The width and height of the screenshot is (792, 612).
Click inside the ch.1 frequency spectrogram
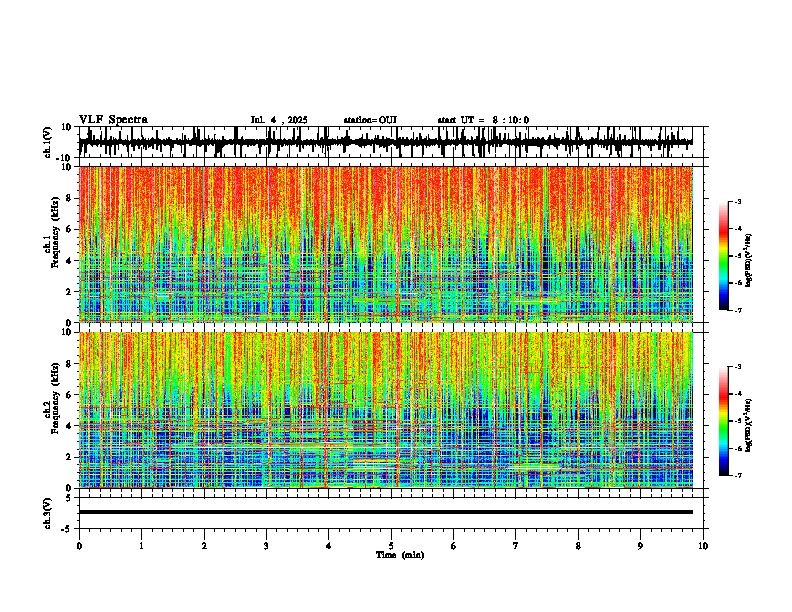386,244
